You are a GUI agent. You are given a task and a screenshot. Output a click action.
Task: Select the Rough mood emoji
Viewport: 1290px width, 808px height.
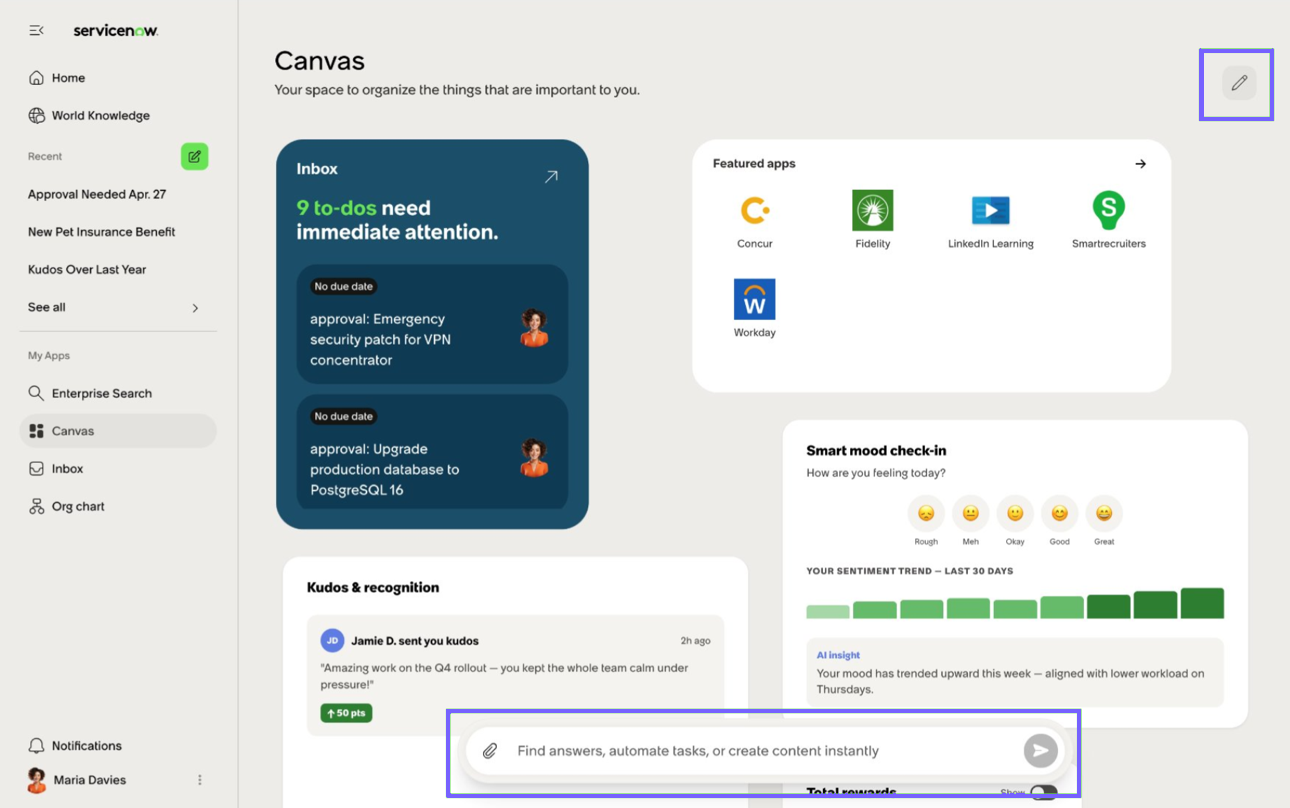point(926,514)
